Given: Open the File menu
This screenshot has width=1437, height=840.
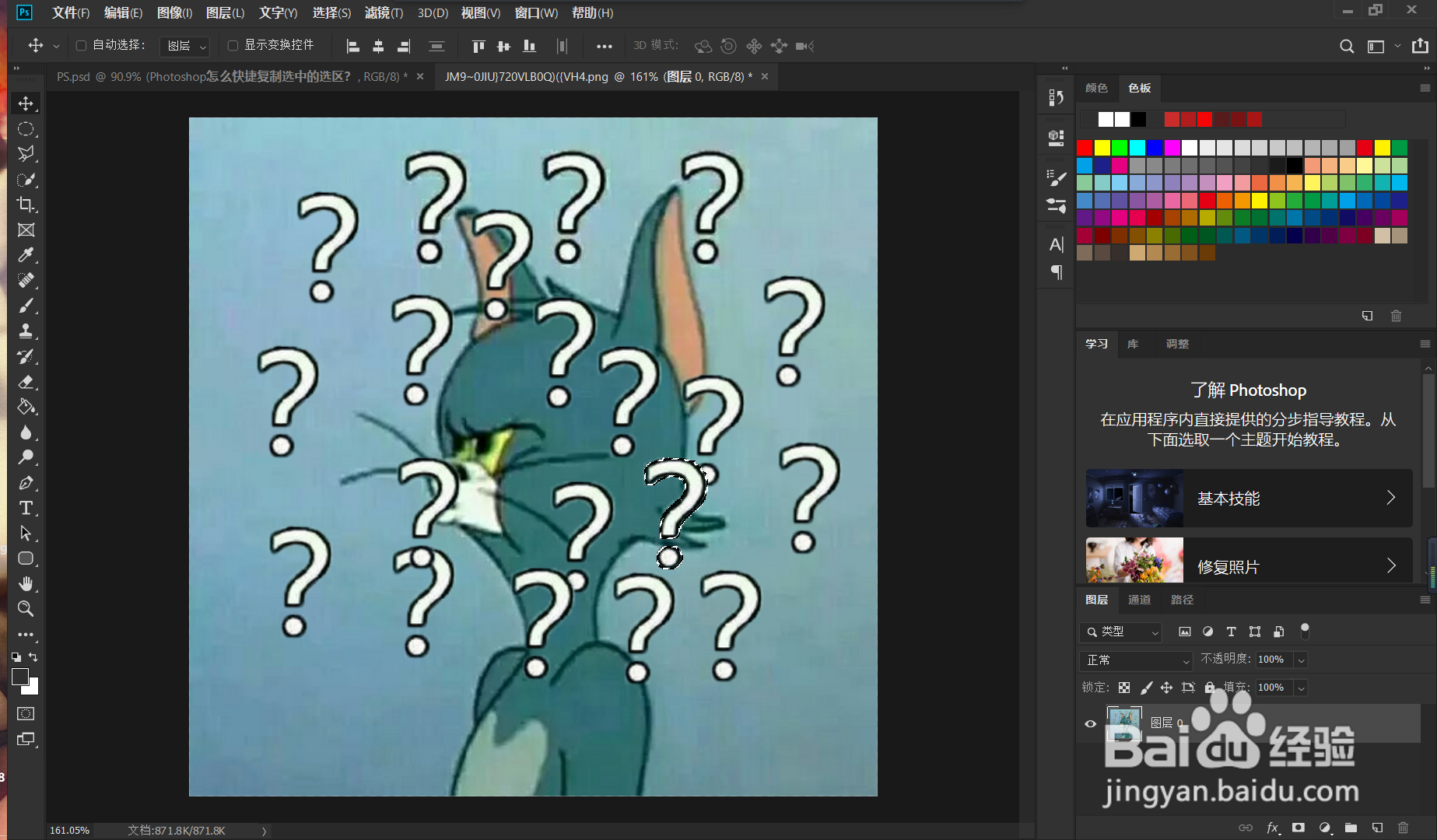Looking at the screenshot, I should point(71,13).
